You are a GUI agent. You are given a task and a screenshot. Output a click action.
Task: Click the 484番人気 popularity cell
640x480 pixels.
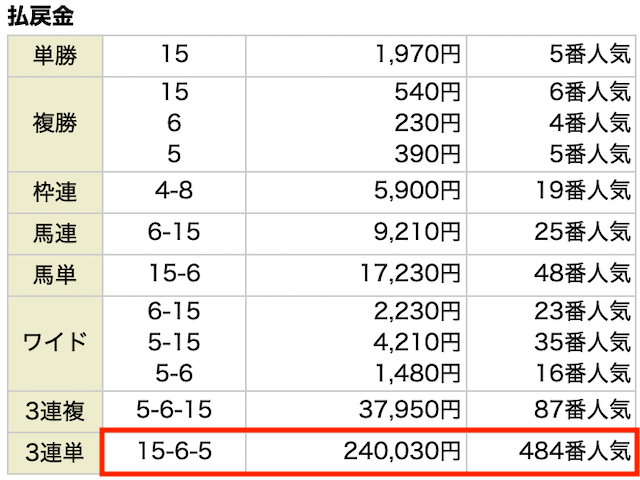coord(575,452)
